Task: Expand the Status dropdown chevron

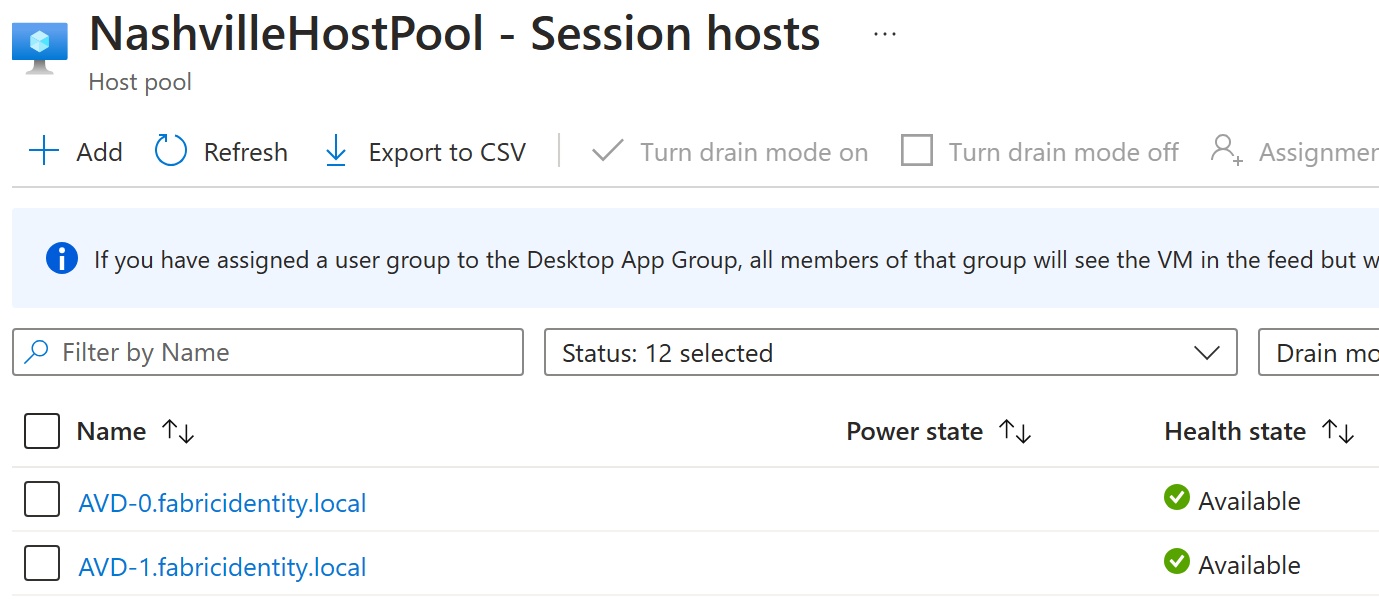Action: coord(1207,353)
